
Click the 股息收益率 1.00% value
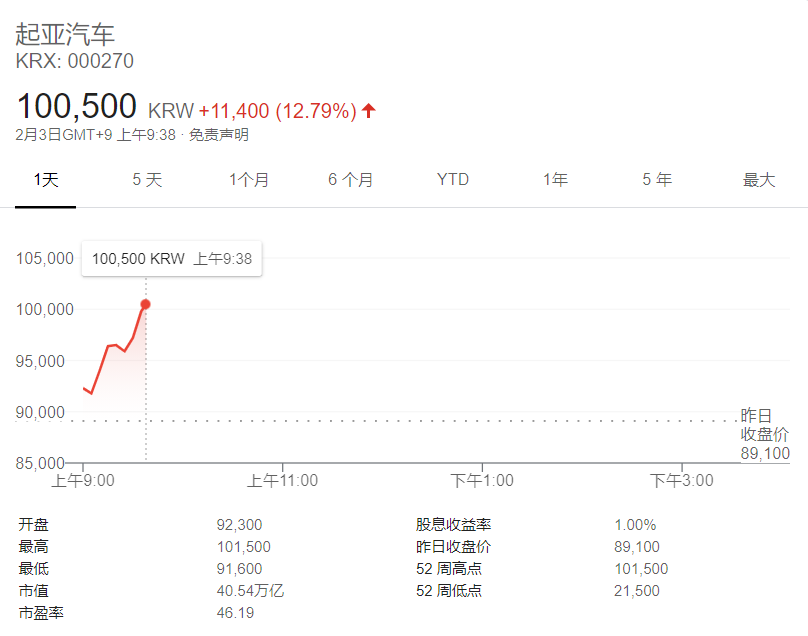[635, 525]
